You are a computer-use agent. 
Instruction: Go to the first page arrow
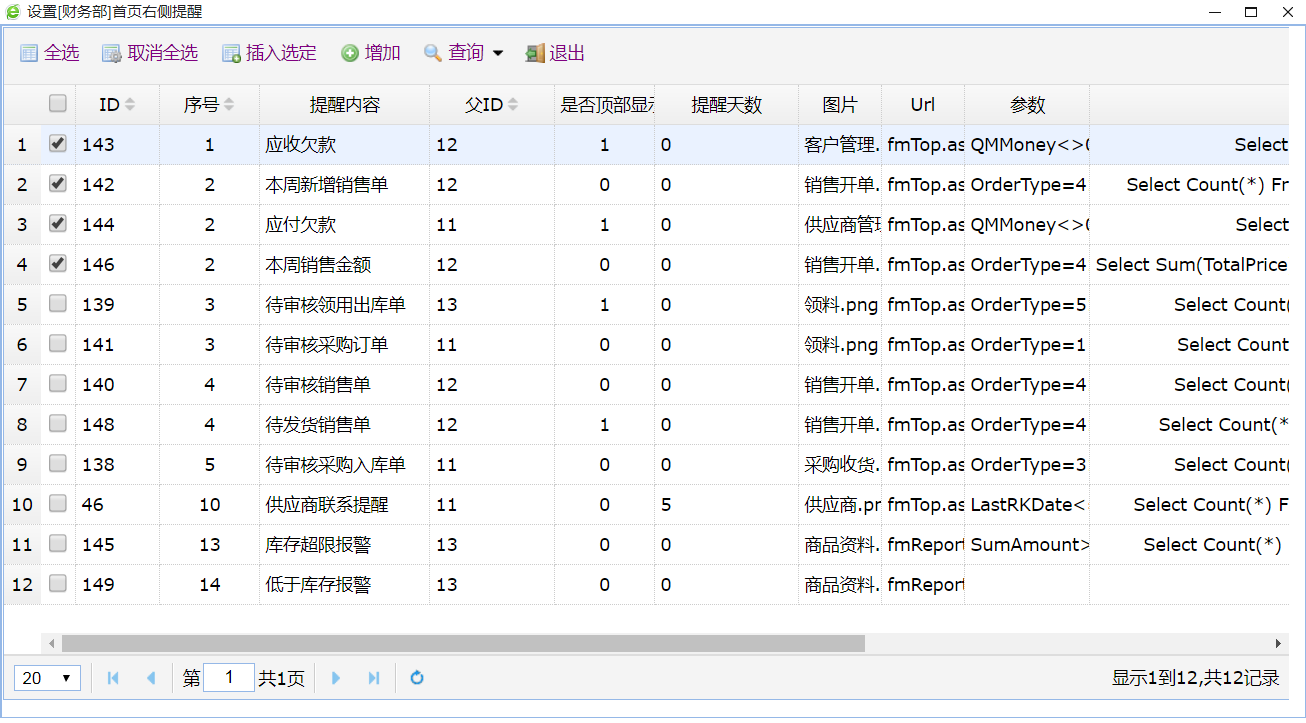[113, 678]
